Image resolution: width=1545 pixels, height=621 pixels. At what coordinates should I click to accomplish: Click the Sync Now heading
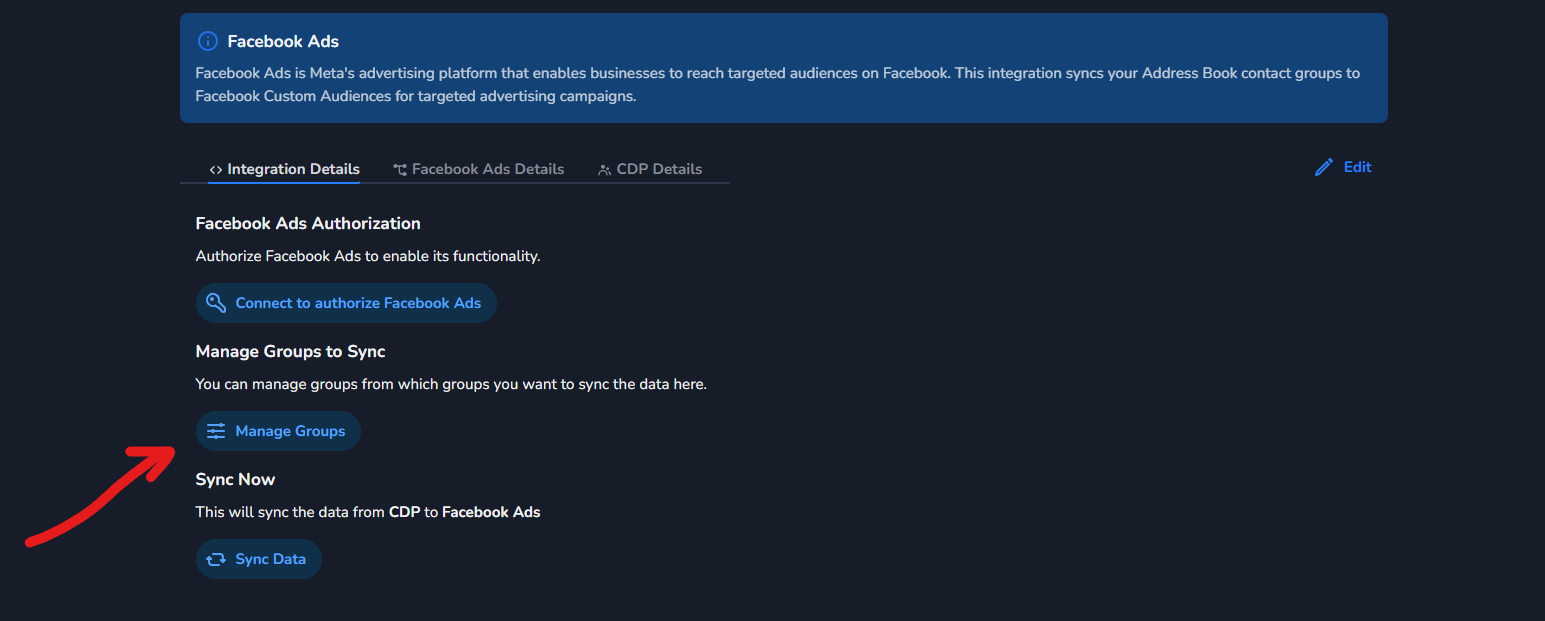coord(235,479)
